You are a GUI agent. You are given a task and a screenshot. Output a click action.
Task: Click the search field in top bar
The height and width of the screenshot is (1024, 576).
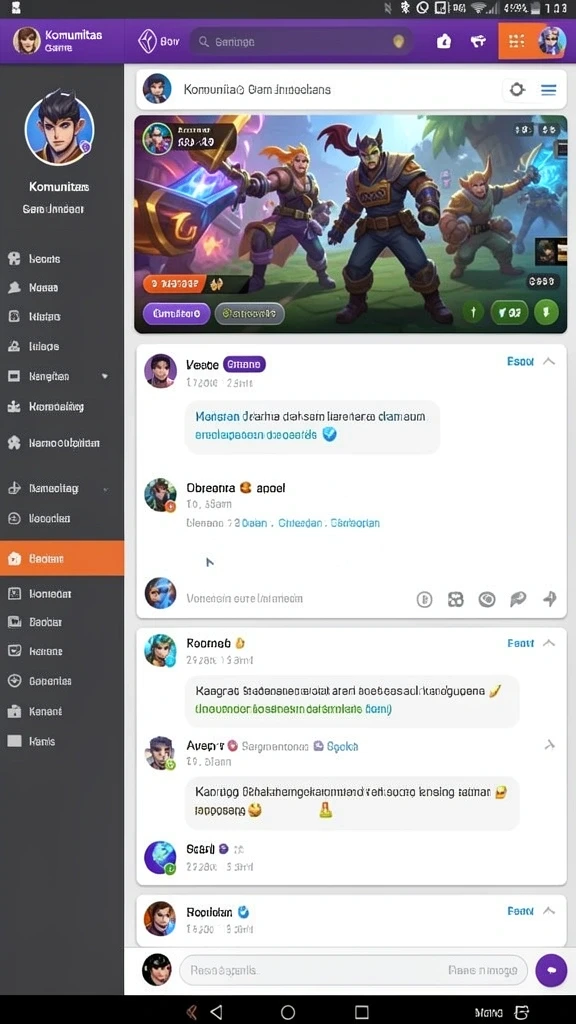302,41
